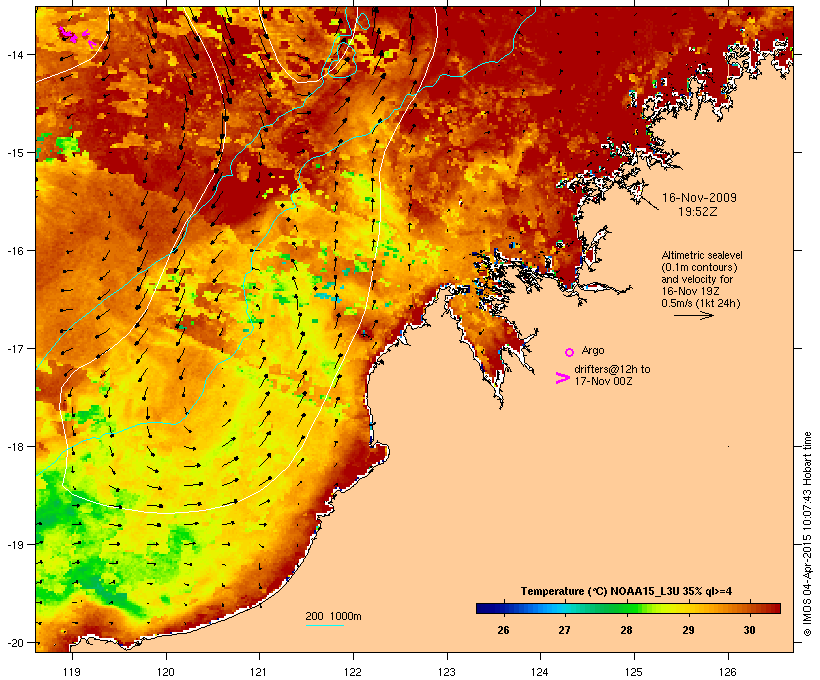Click the '(0.1m contours)' text line
820x680 pixels.
[700, 267]
